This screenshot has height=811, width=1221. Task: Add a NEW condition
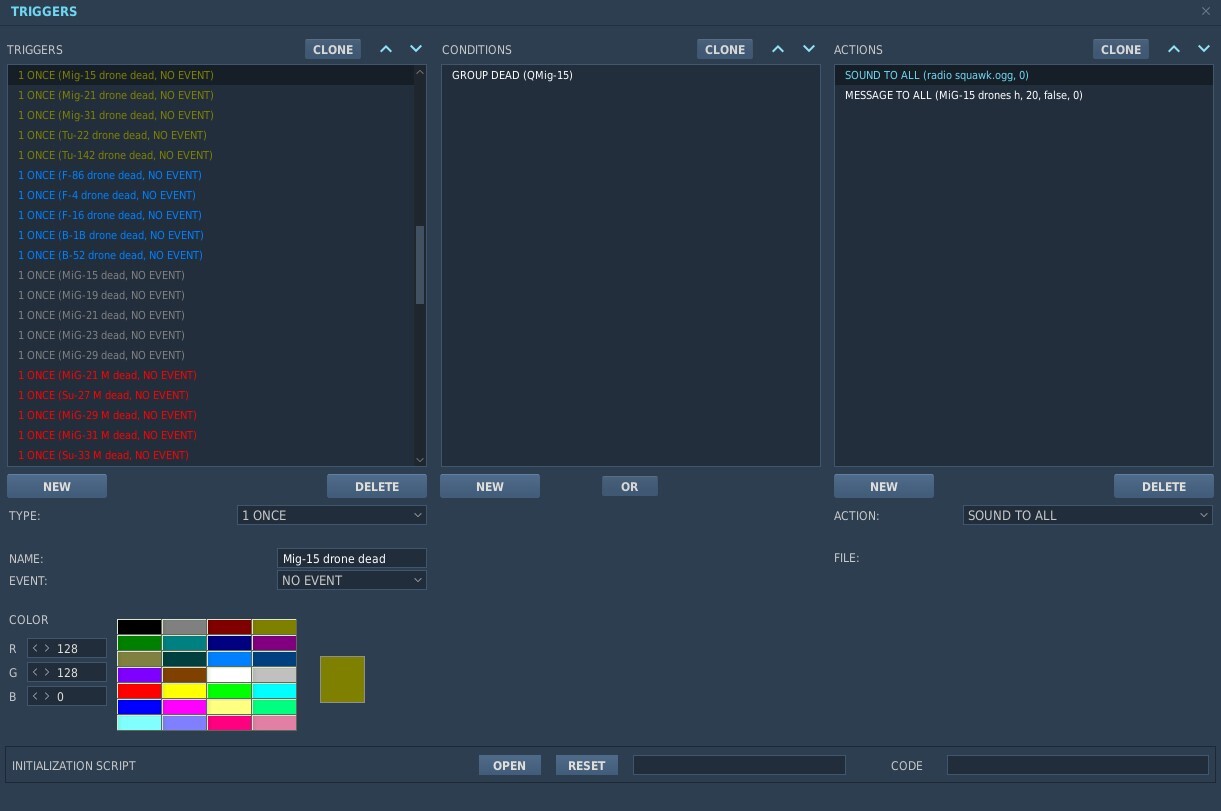coord(490,486)
